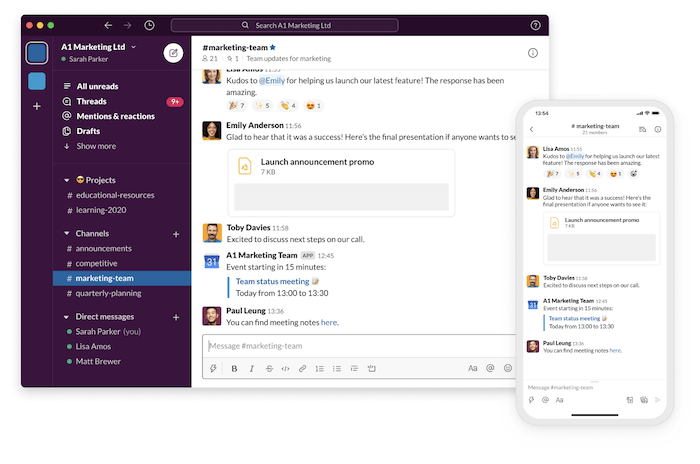Toggle the Aa formatting button on desktop

coord(472,368)
